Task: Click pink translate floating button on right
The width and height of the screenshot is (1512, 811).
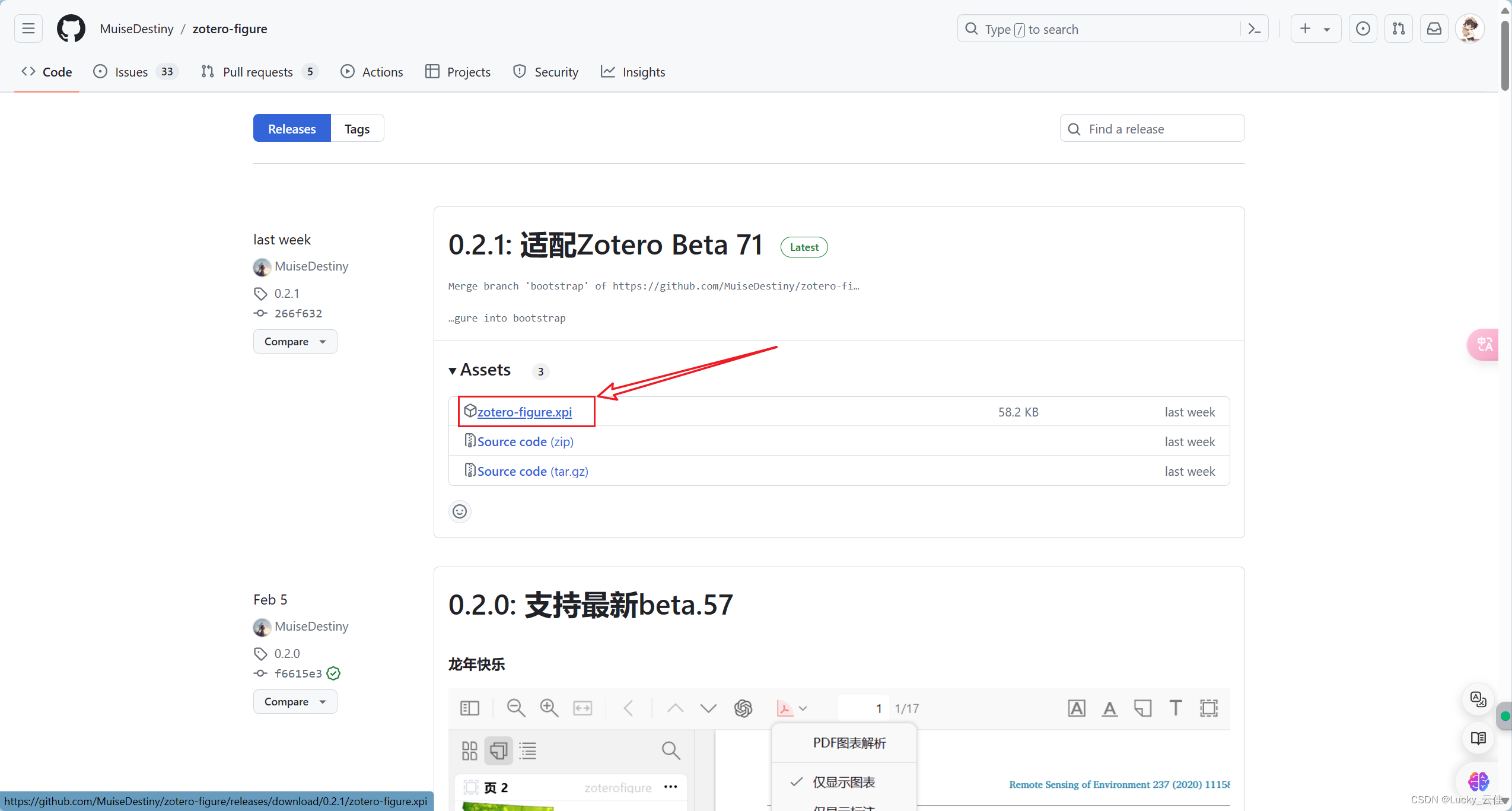Action: coord(1484,344)
